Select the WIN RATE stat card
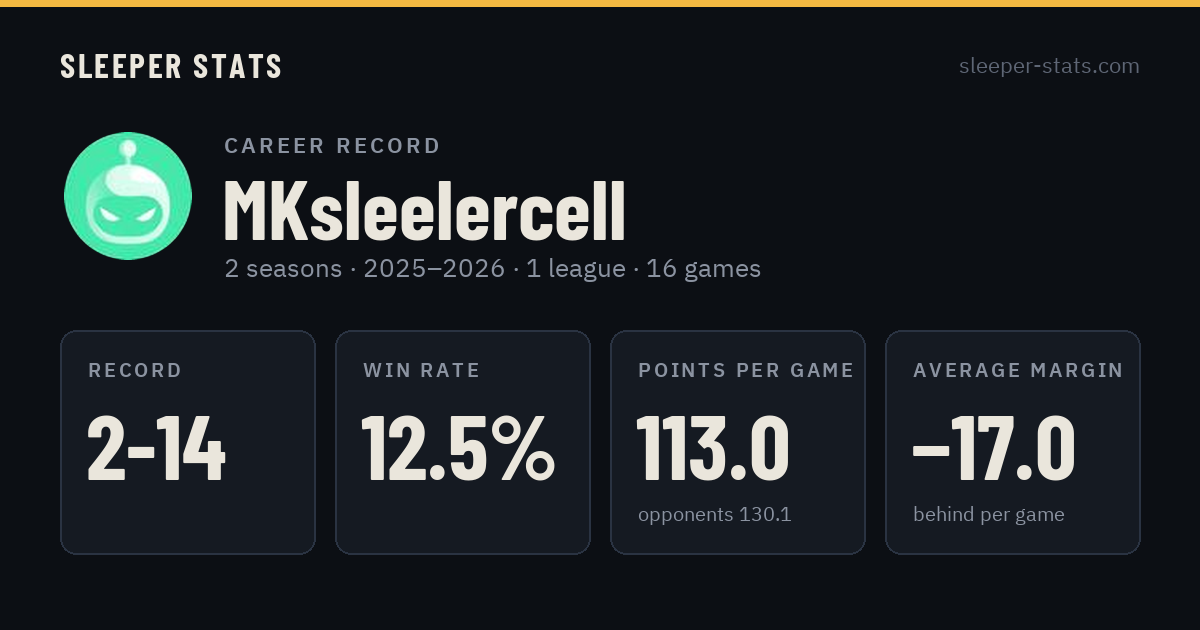This screenshot has width=1200, height=630. click(463, 442)
